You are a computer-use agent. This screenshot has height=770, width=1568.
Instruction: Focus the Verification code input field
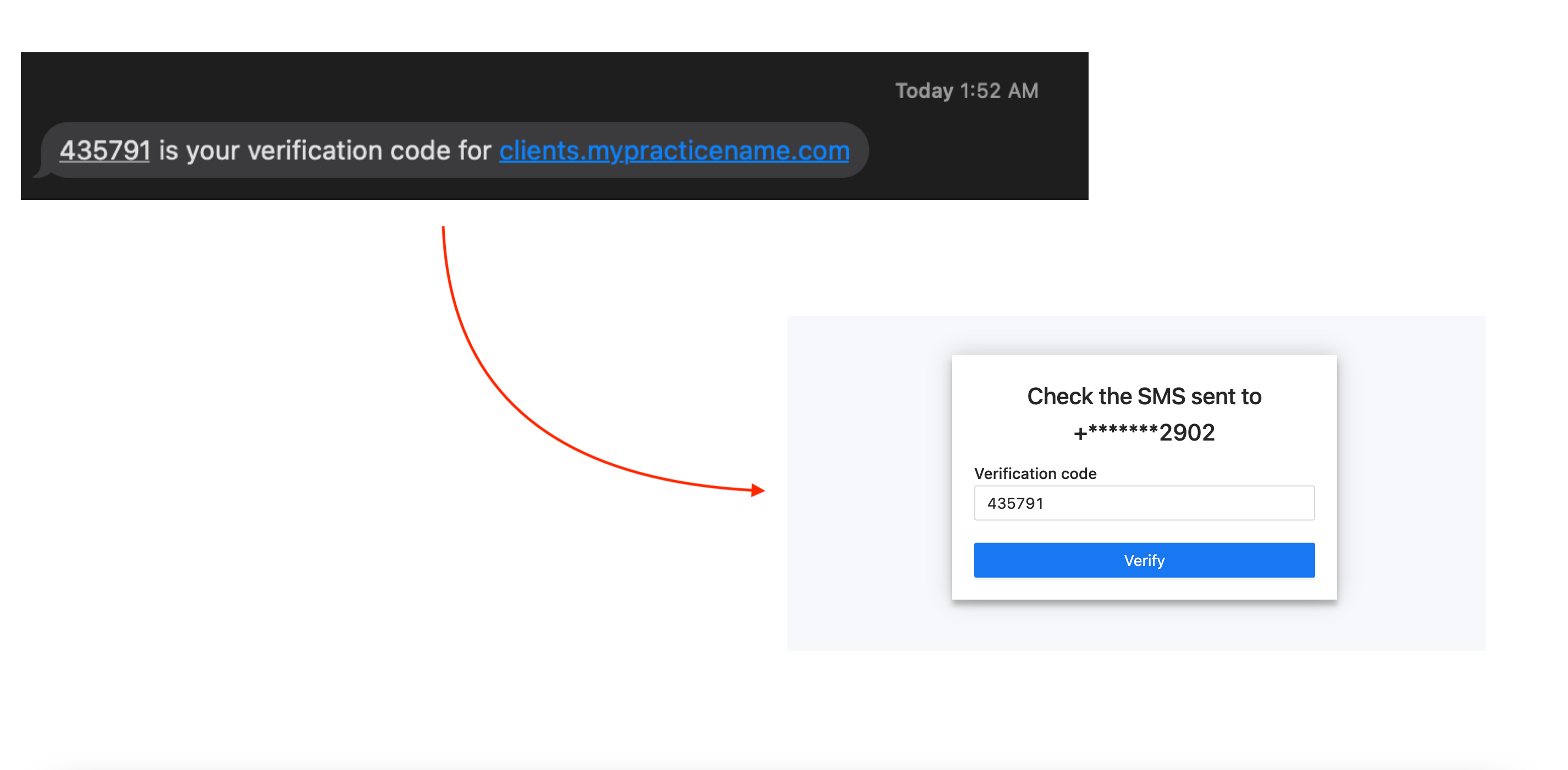tap(1144, 503)
